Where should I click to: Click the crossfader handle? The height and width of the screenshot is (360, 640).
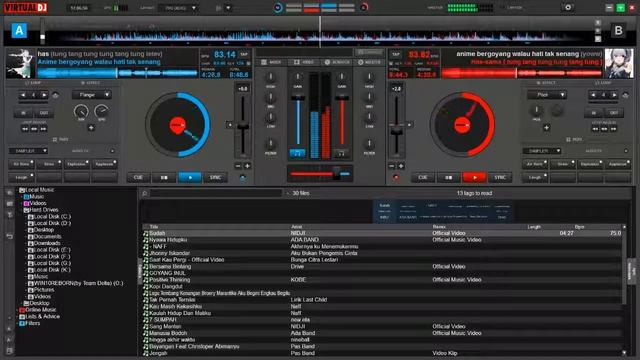click(x=336, y=173)
